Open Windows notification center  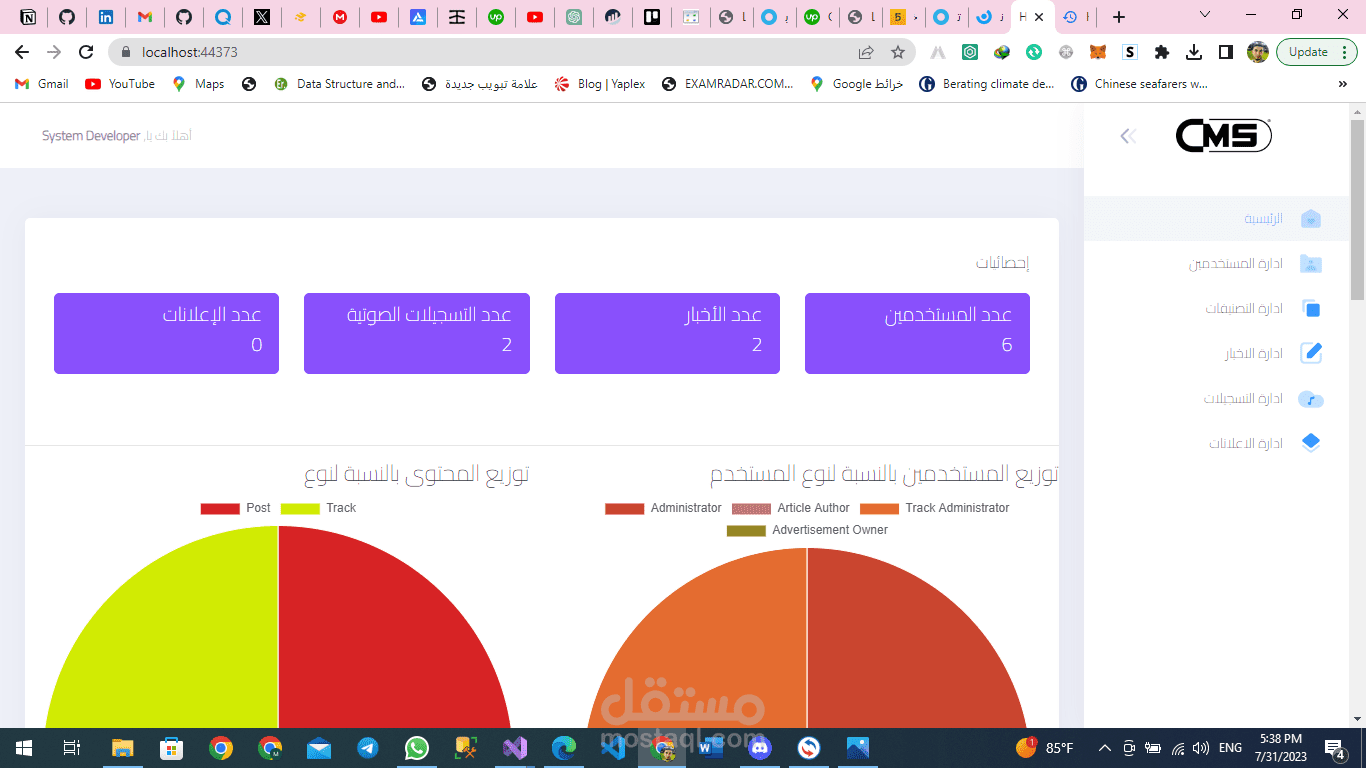pyautogui.click(x=1334, y=748)
